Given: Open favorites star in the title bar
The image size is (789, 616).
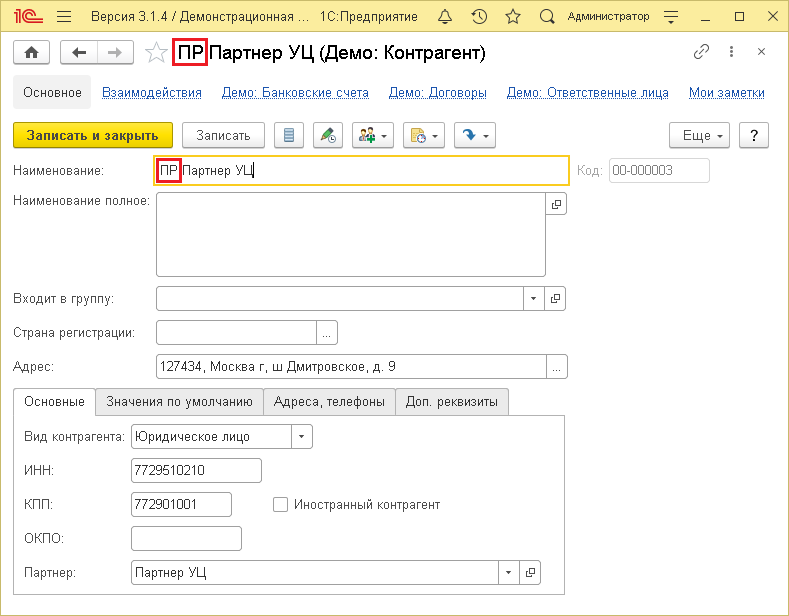Looking at the screenshot, I should tap(513, 17).
